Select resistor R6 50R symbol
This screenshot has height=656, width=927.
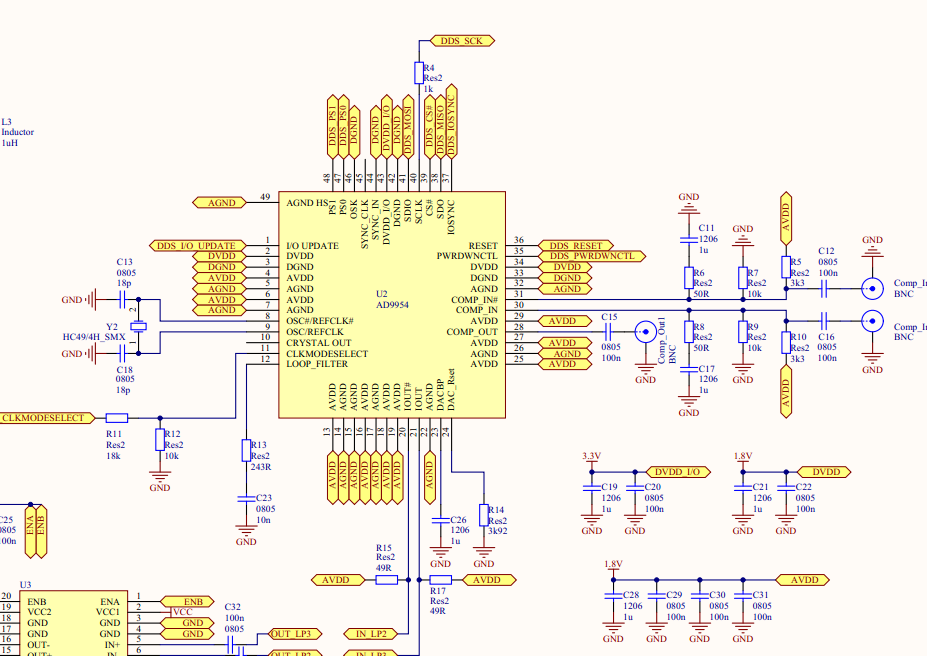click(x=689, y=278)
